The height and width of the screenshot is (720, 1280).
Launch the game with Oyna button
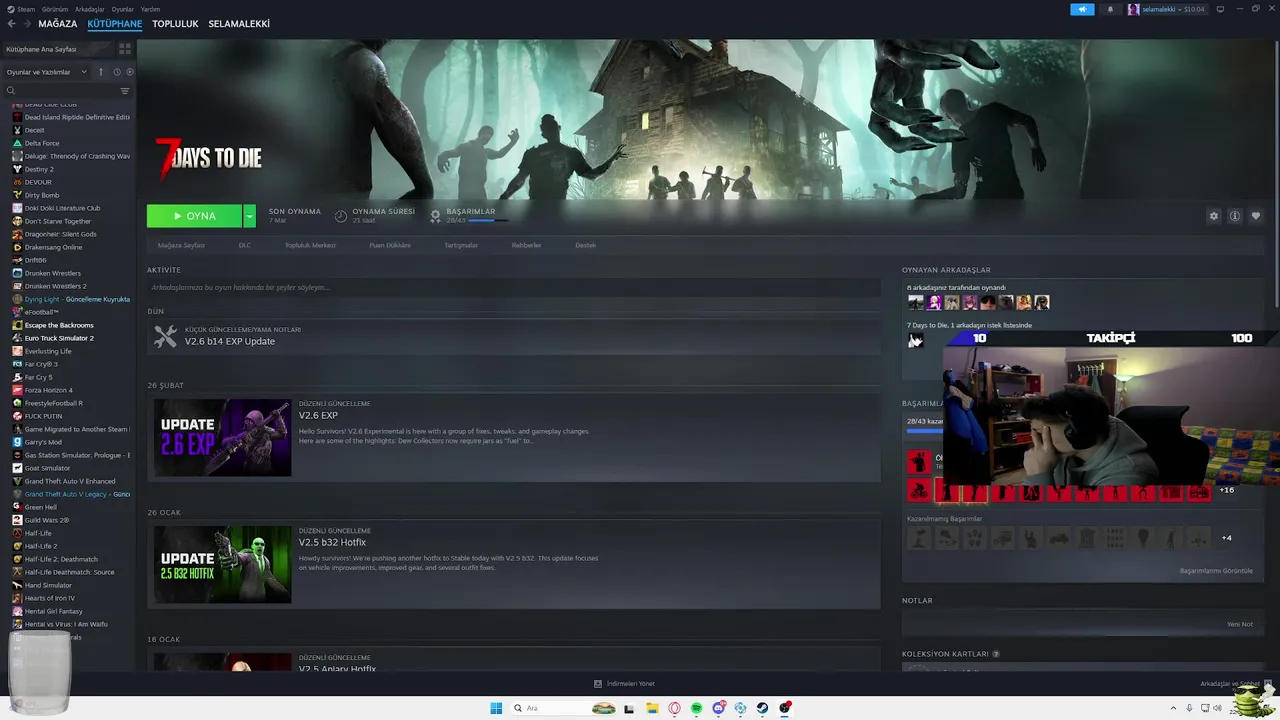[x=194, y=216]
